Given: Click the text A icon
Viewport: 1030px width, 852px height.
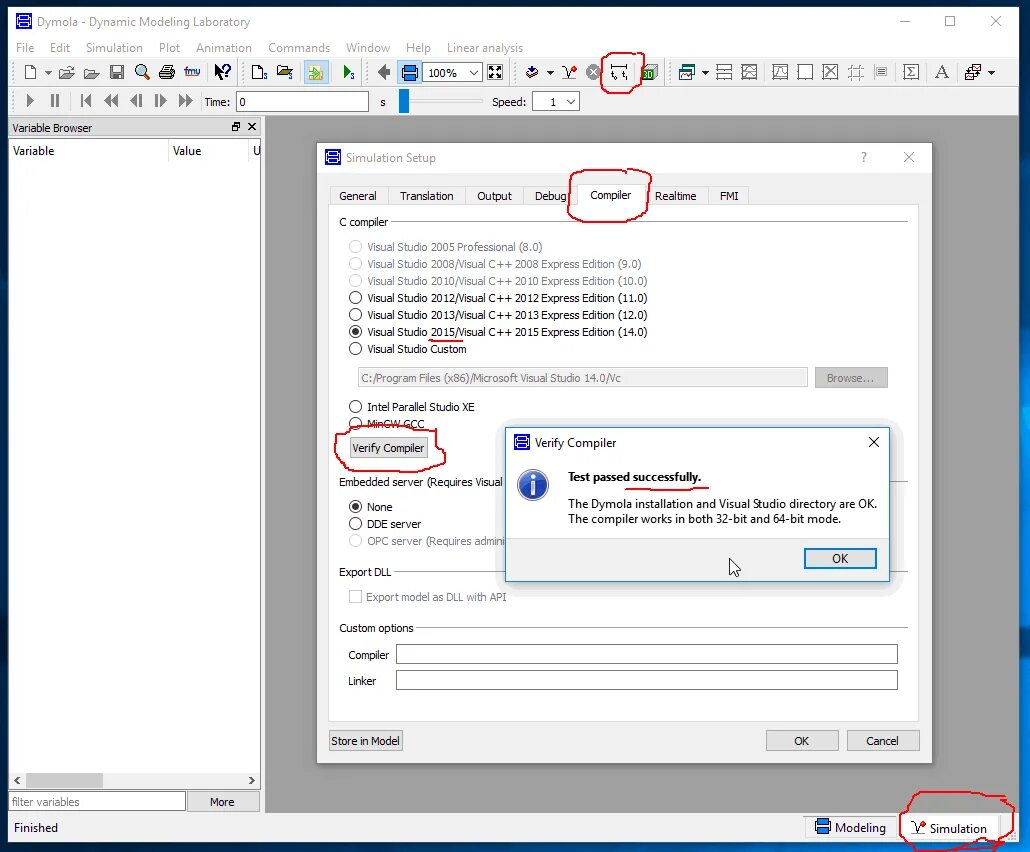Looking at the screenshot, I should 941,72.
